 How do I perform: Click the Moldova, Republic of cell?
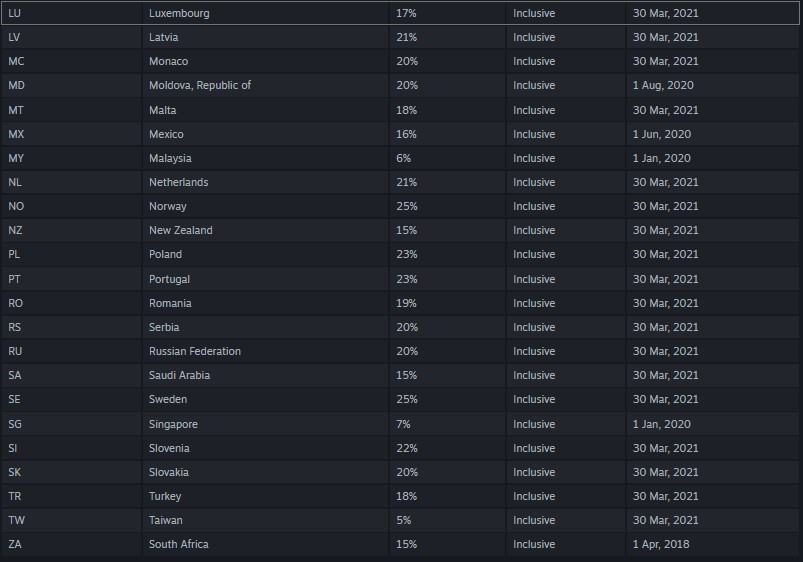coord(265,86)
